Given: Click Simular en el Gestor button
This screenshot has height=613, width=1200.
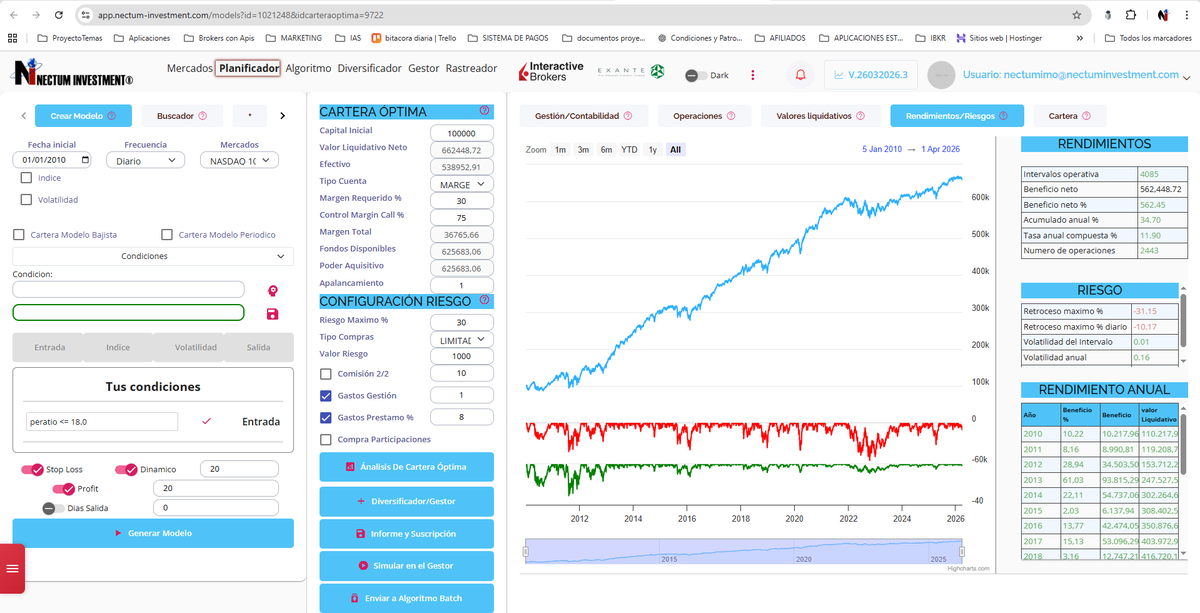Looking at the screenshot, I should coord(406,566).
